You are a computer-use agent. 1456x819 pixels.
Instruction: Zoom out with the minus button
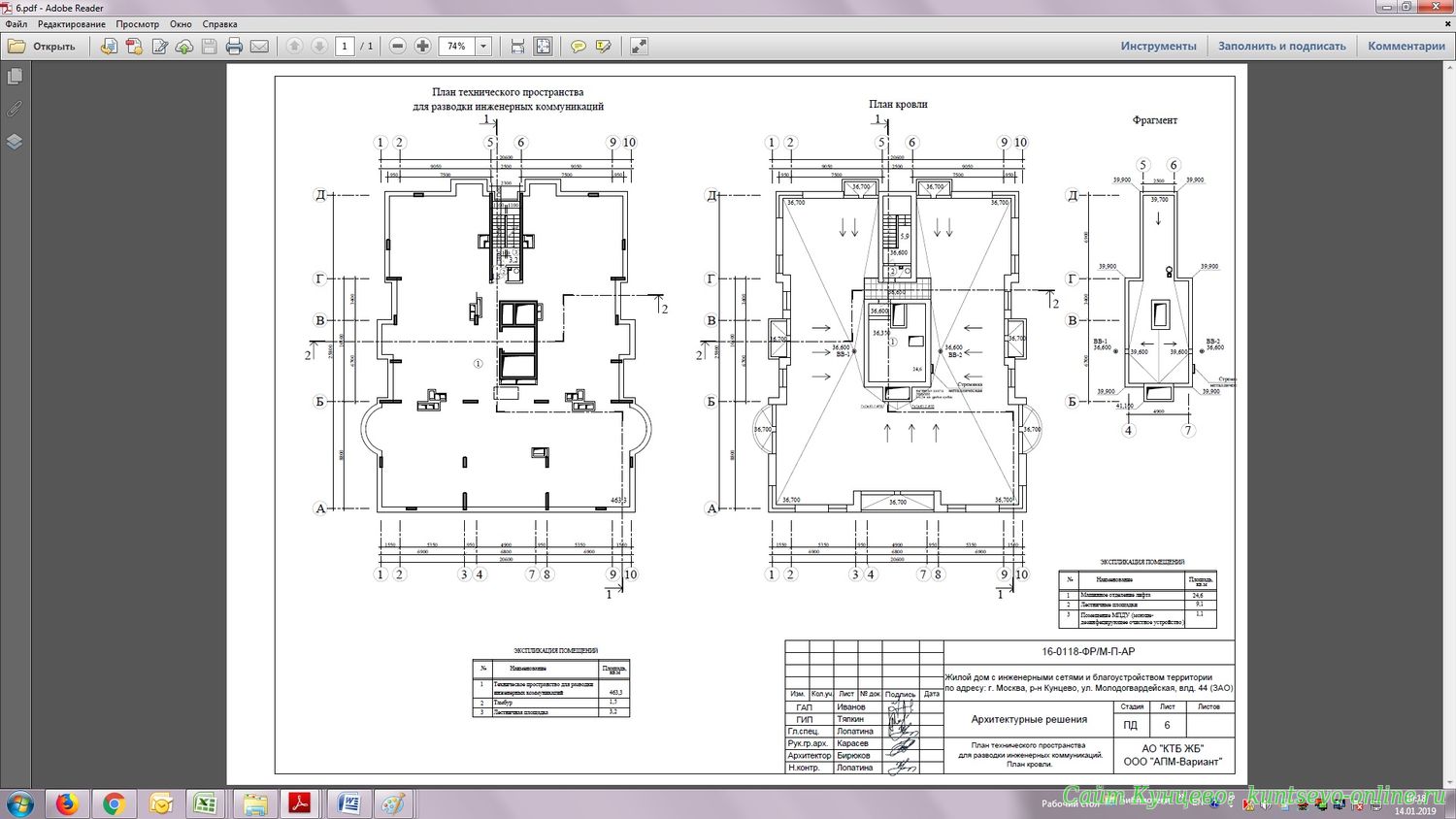click(x=397, y=46)
